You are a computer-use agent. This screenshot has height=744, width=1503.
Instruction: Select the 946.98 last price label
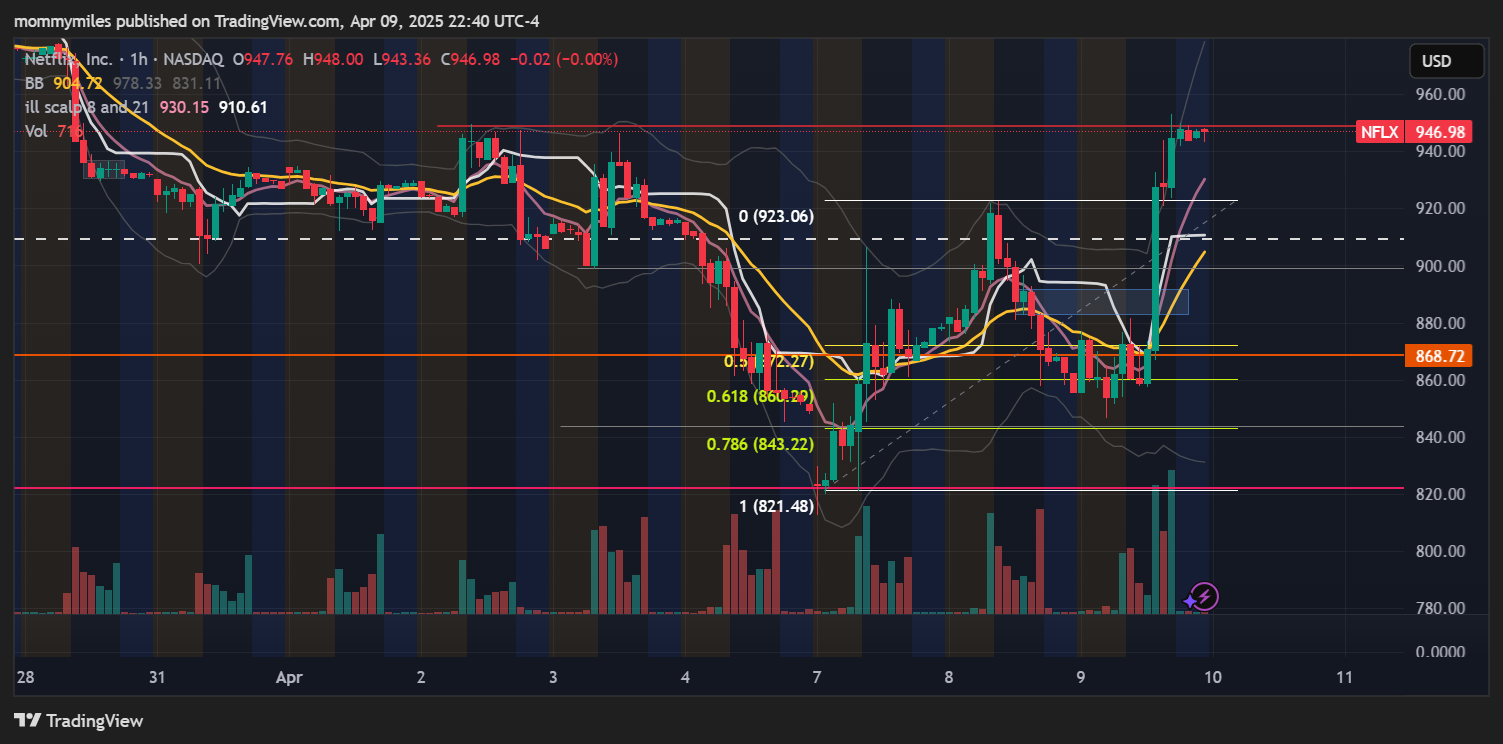click(x=1440, y=132)
